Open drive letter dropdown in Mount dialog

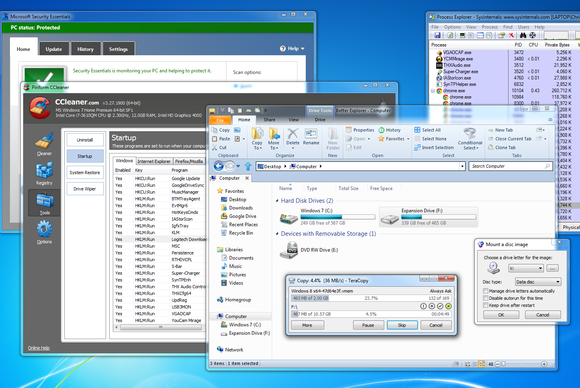coord(526,268)
